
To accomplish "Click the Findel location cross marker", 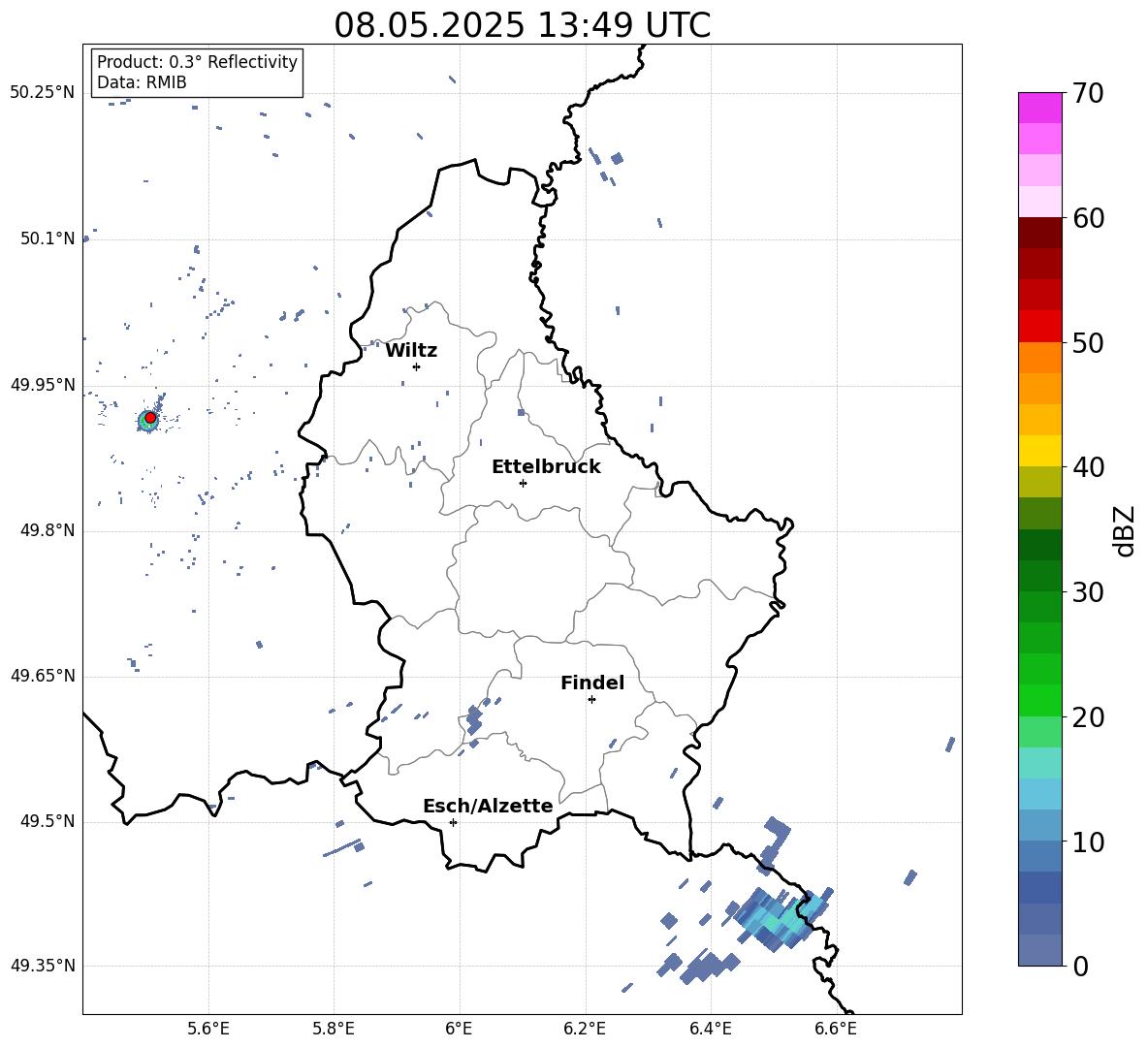I will [x=591, y=700].
